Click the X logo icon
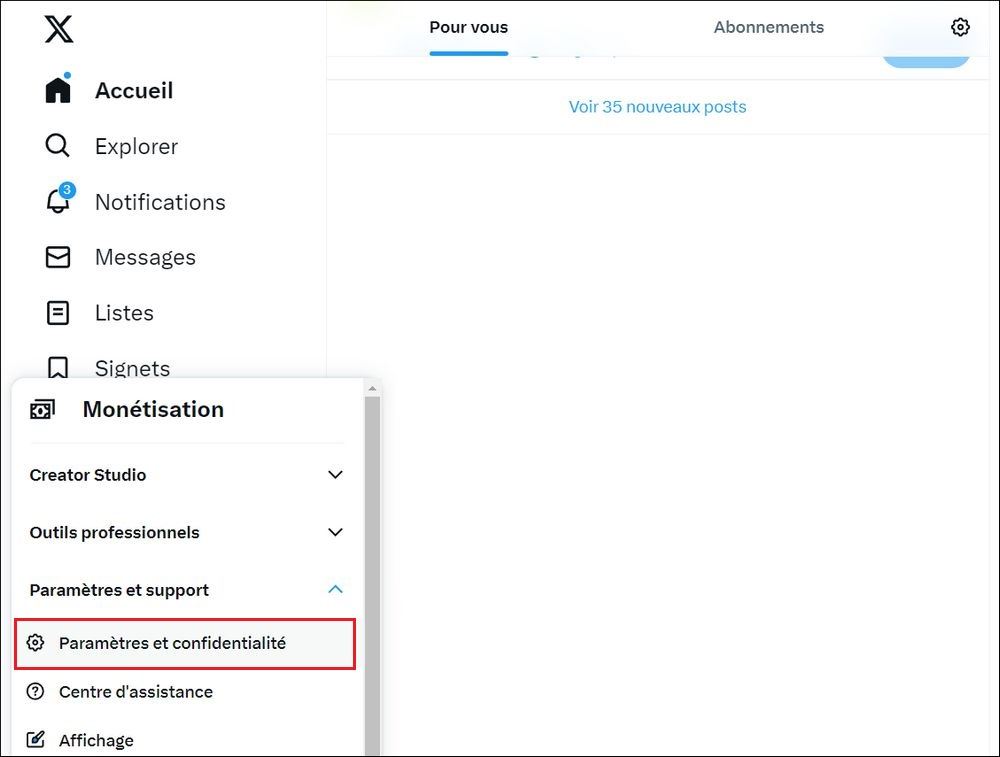Viewport: 1000px width, 757px height. [x=58, y=28]
